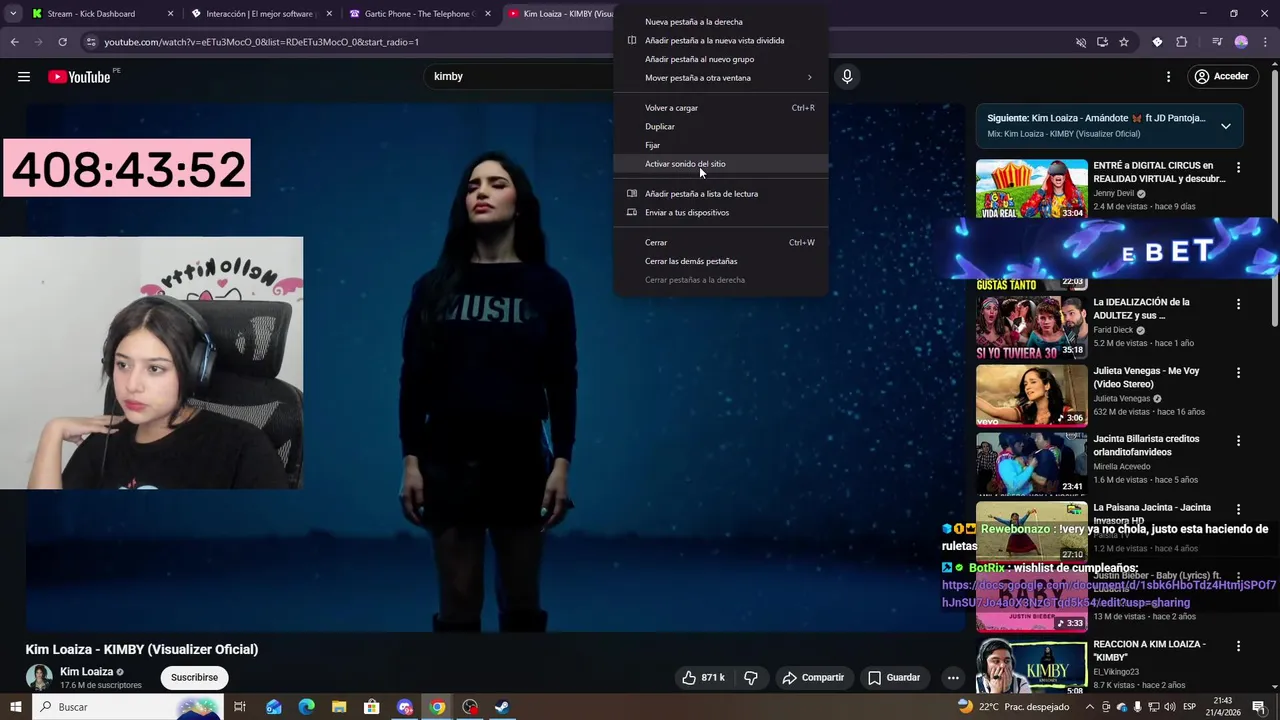This screenshot has width=1280, height=720.
Task: Click the Suscribirse button
Action: coord(194,678)
